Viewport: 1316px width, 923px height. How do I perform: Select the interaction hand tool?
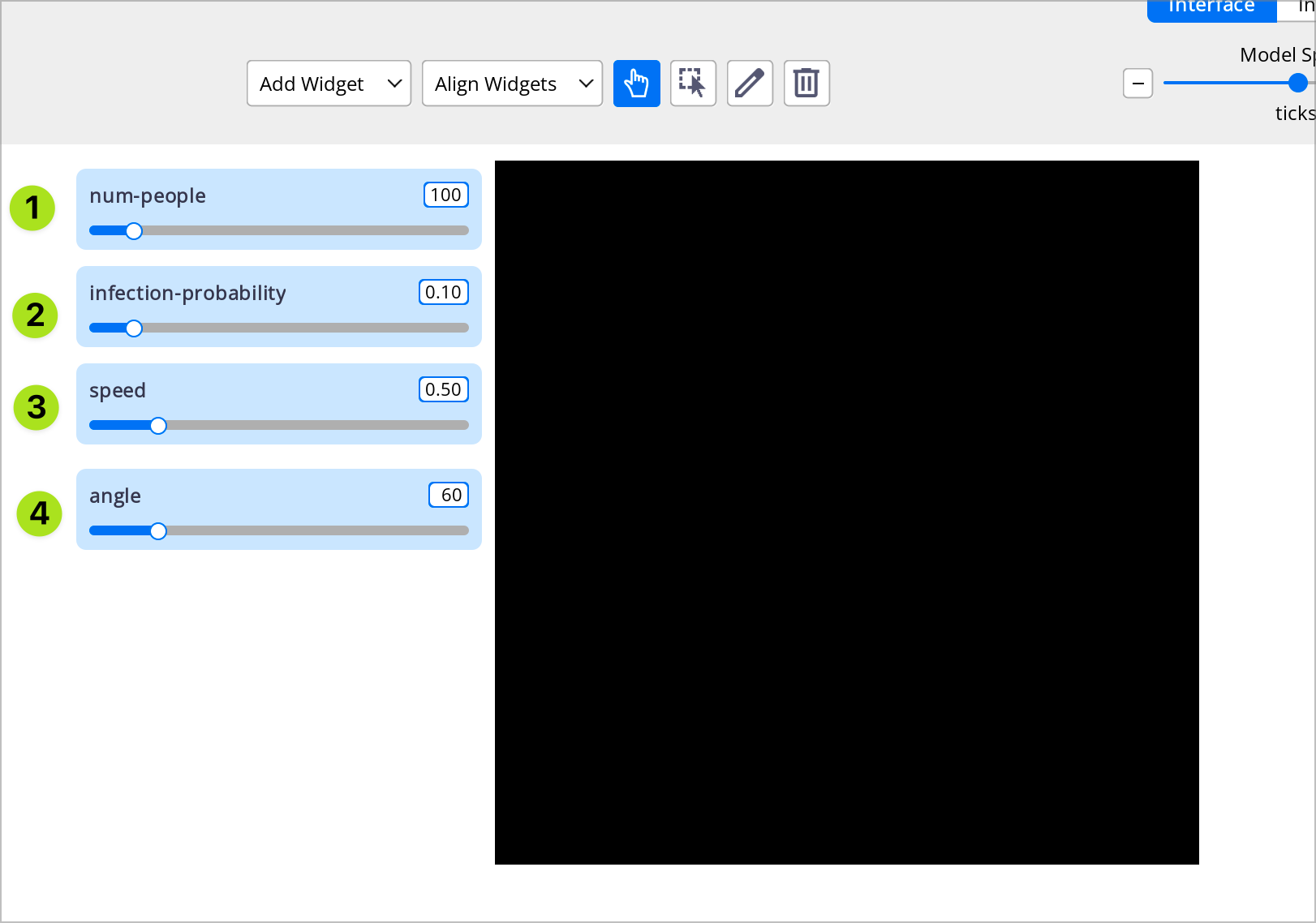pos(636,83)
